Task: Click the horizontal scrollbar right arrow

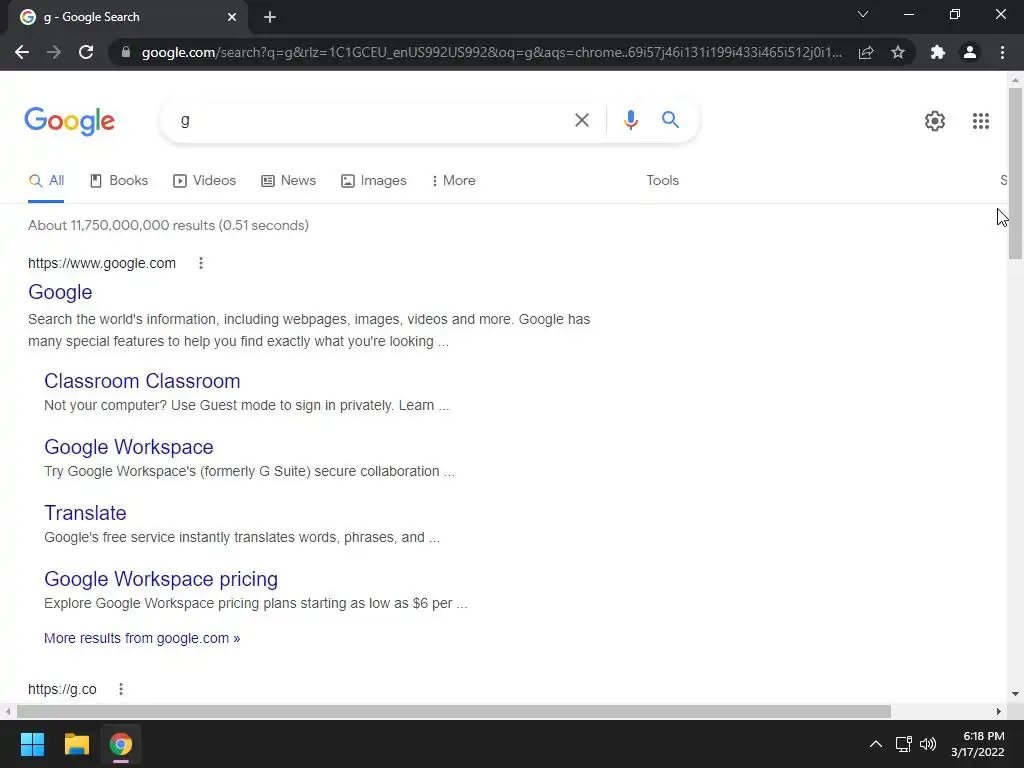Action: tap(999, 711)
